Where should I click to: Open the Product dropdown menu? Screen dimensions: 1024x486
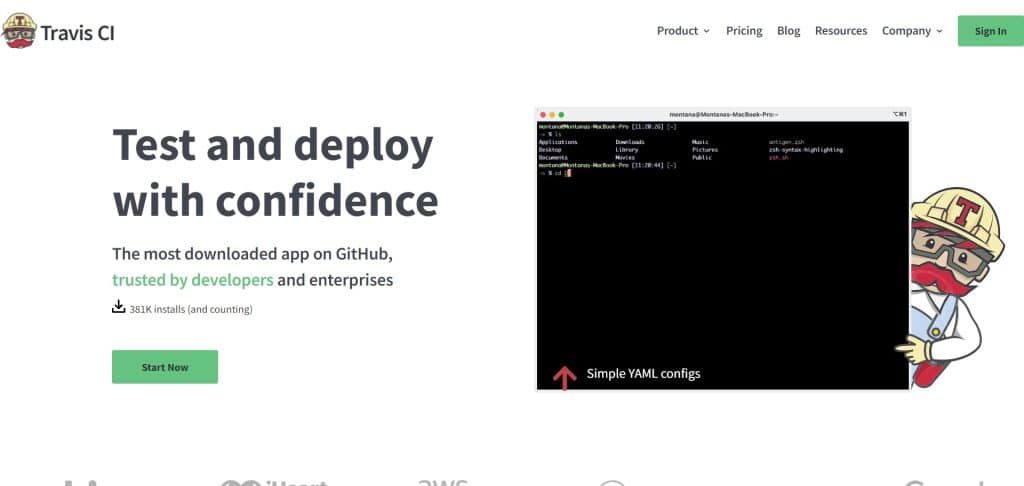point(683,31)
